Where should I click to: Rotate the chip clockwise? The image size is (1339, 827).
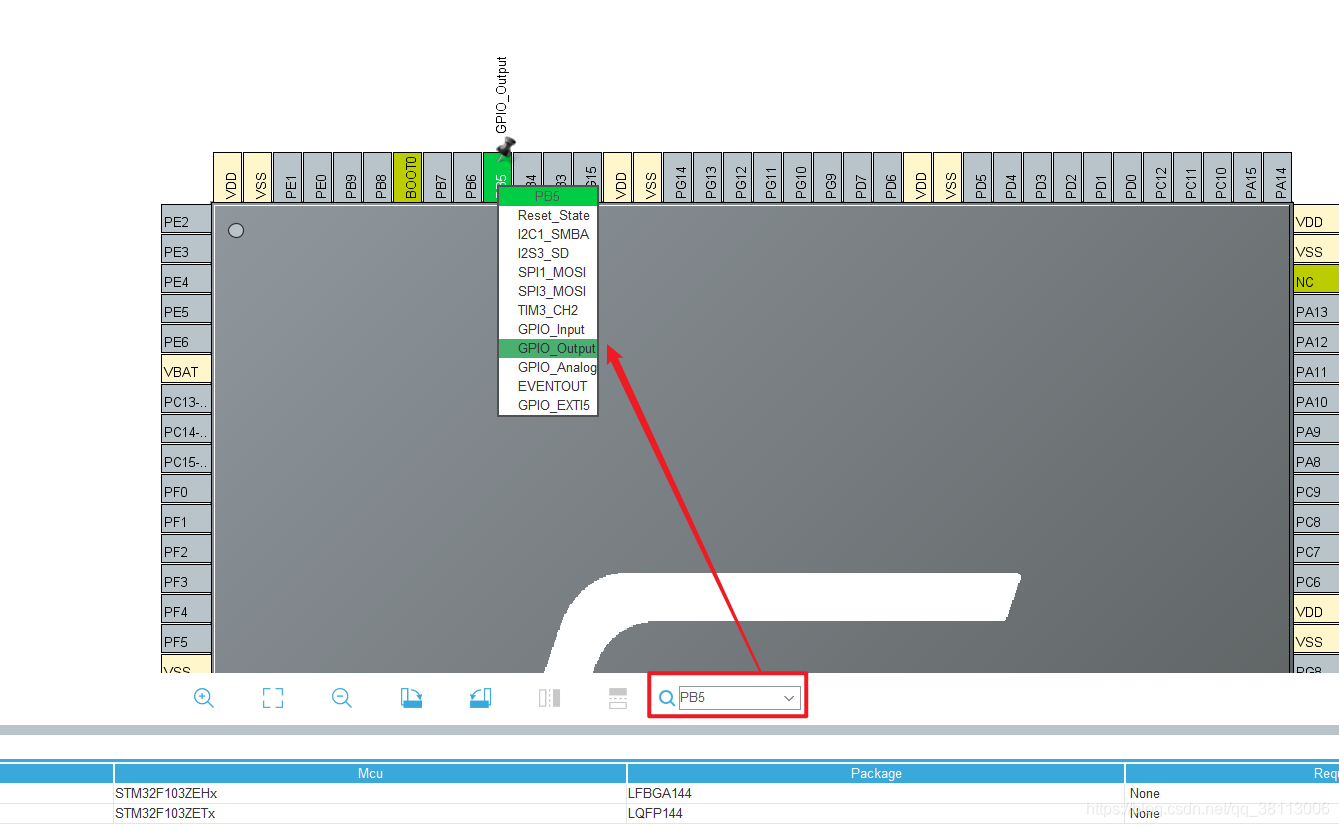pyautogui.click(x=410, y=697)
